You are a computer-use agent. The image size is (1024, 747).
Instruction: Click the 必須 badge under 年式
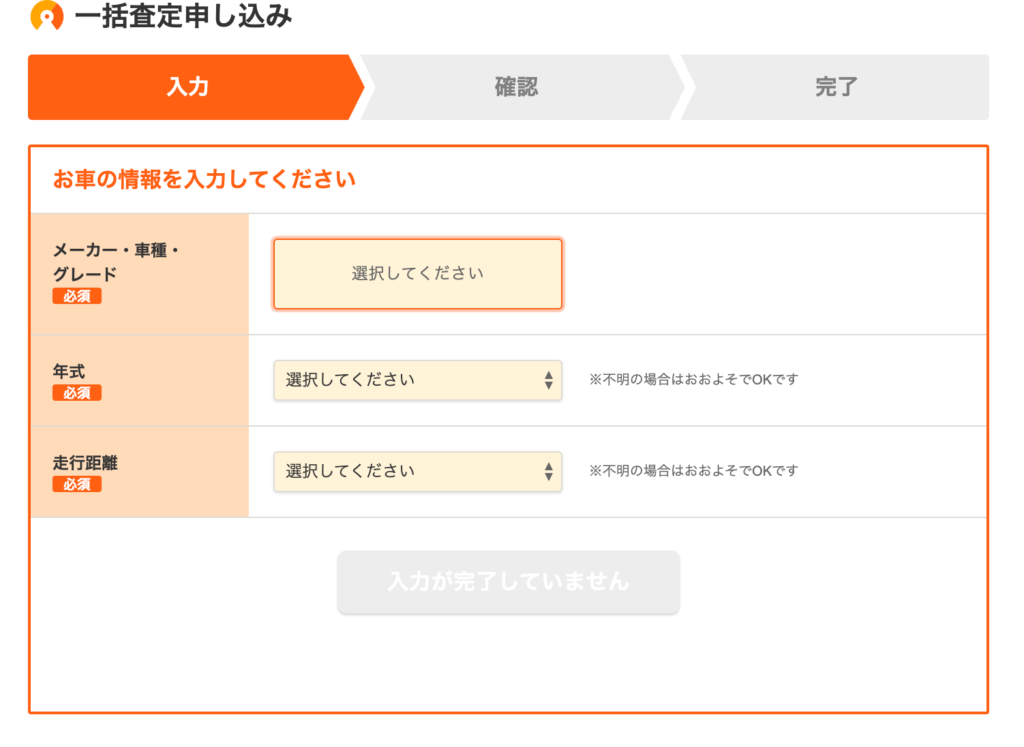click(x=77, y=393)
